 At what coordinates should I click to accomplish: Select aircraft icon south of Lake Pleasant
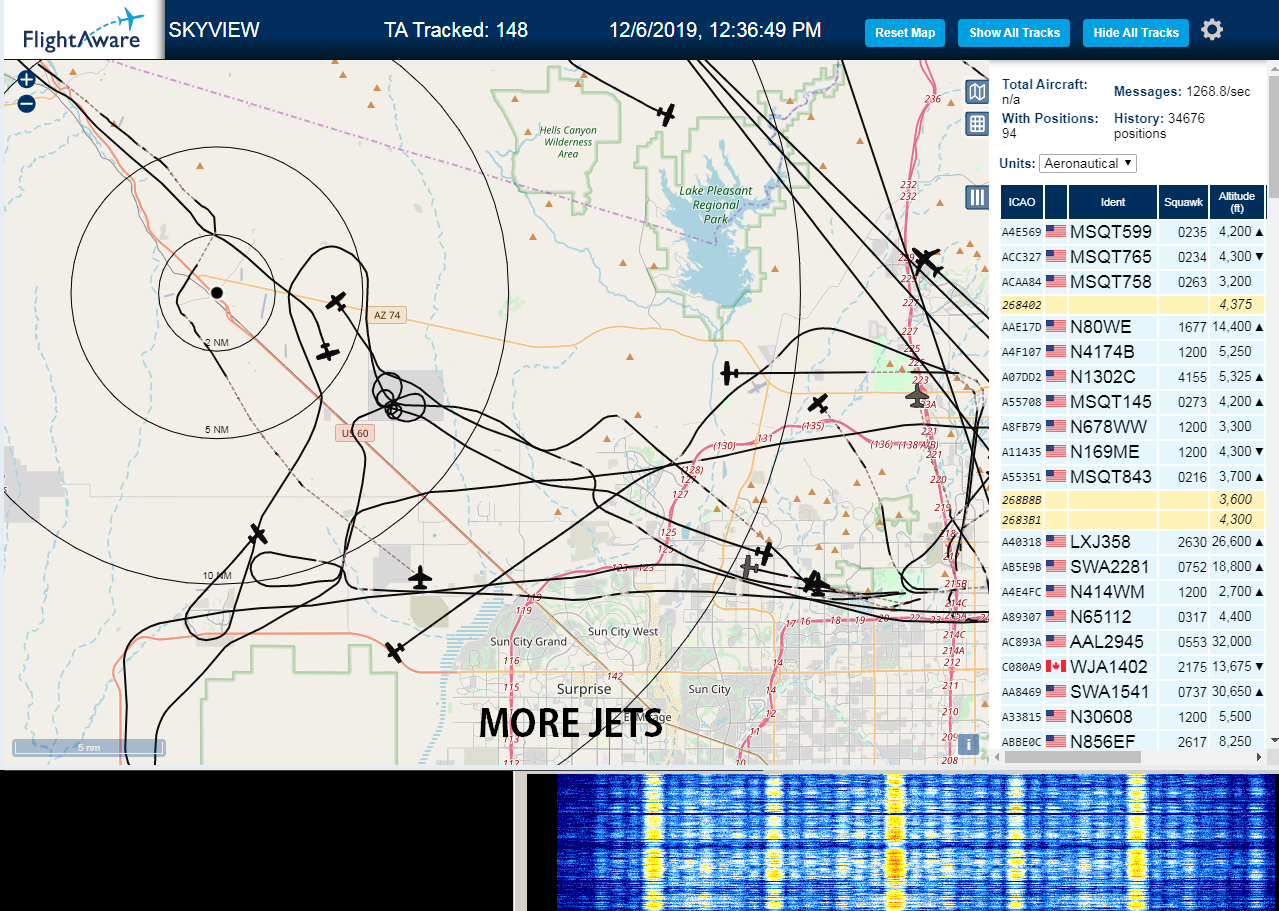click(729, 374)
